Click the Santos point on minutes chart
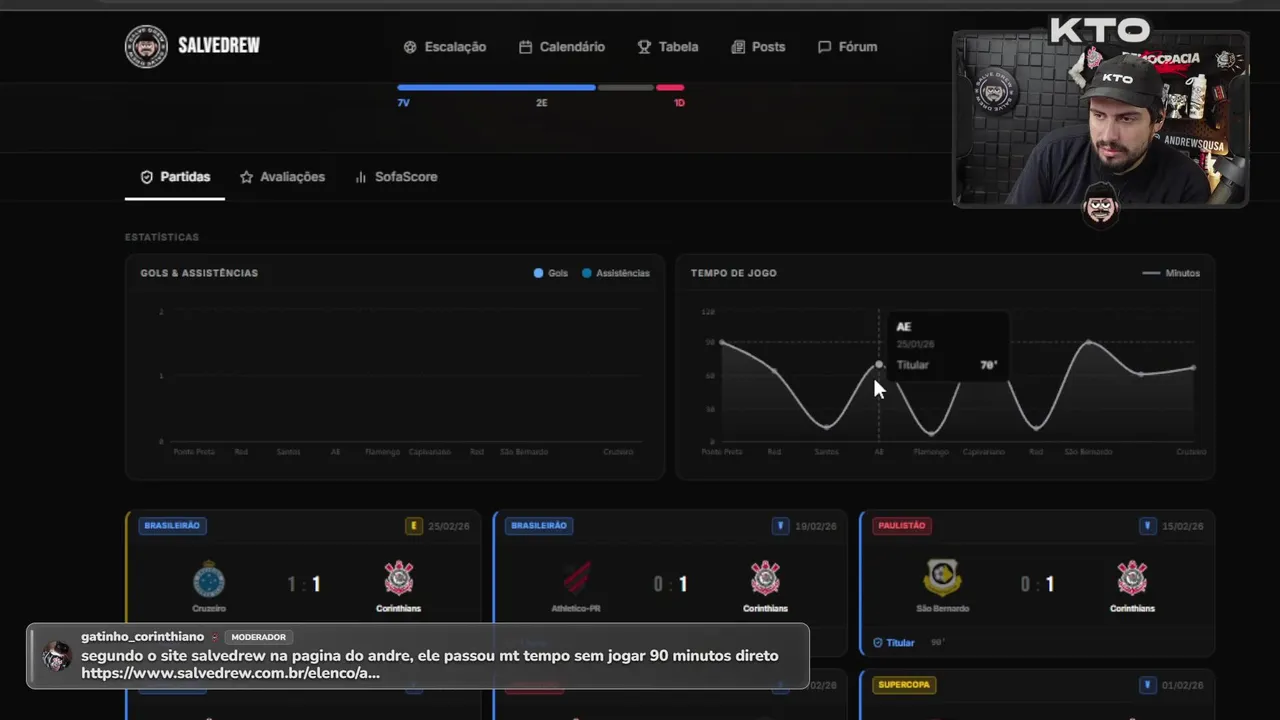1280x720 pixels. (826, 427)
